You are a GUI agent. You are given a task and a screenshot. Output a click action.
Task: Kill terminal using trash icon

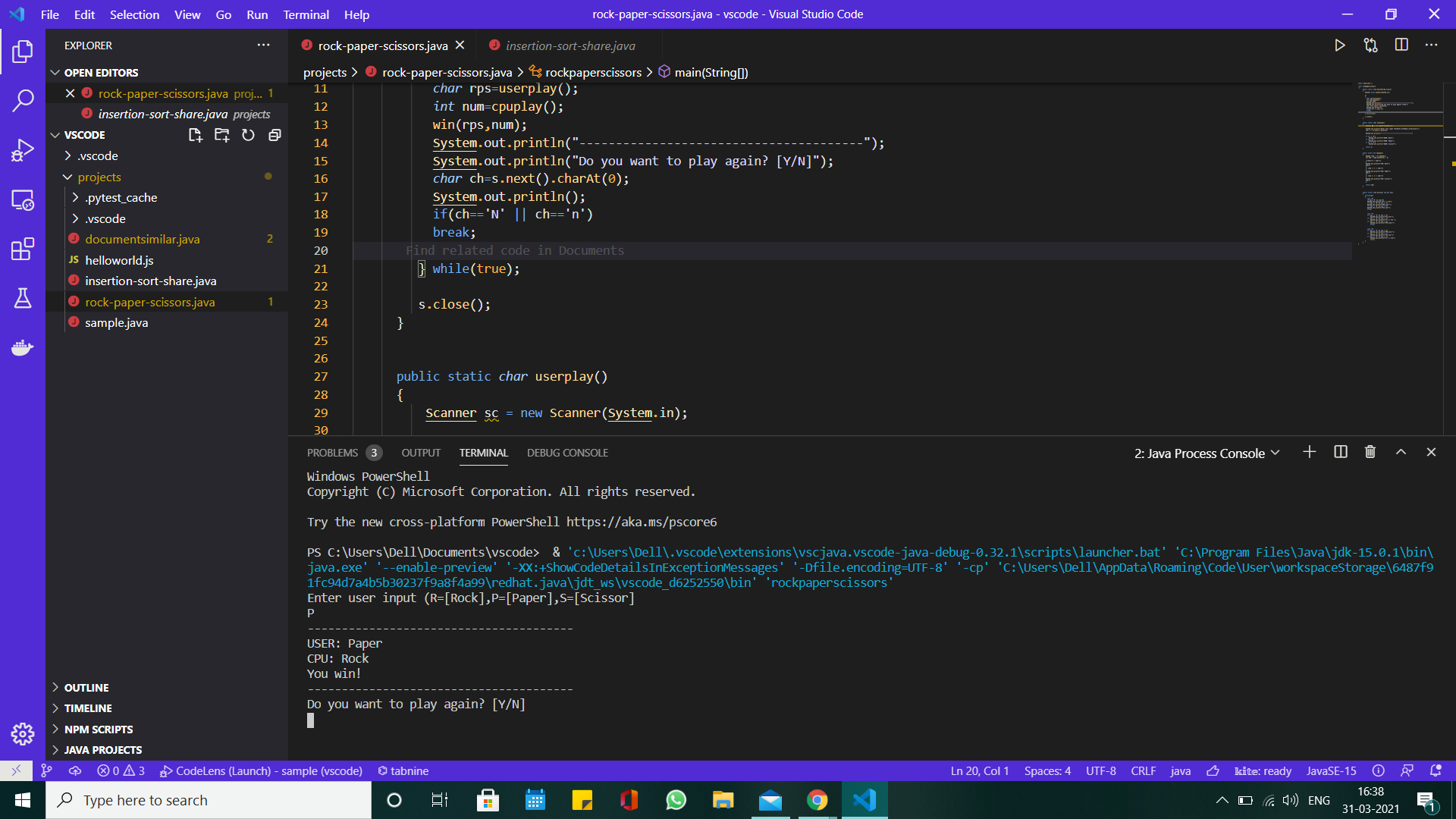click(x=1370, y=453)
